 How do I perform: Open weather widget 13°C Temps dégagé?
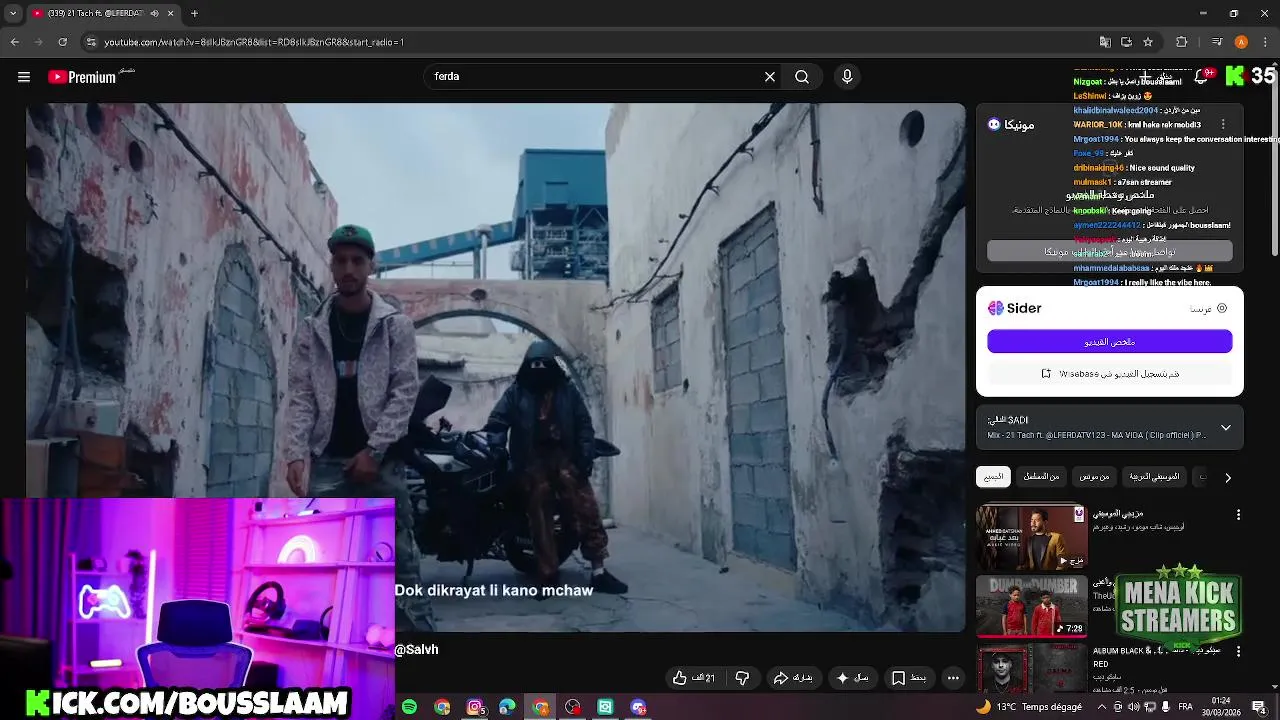[x=1028, y=707]
